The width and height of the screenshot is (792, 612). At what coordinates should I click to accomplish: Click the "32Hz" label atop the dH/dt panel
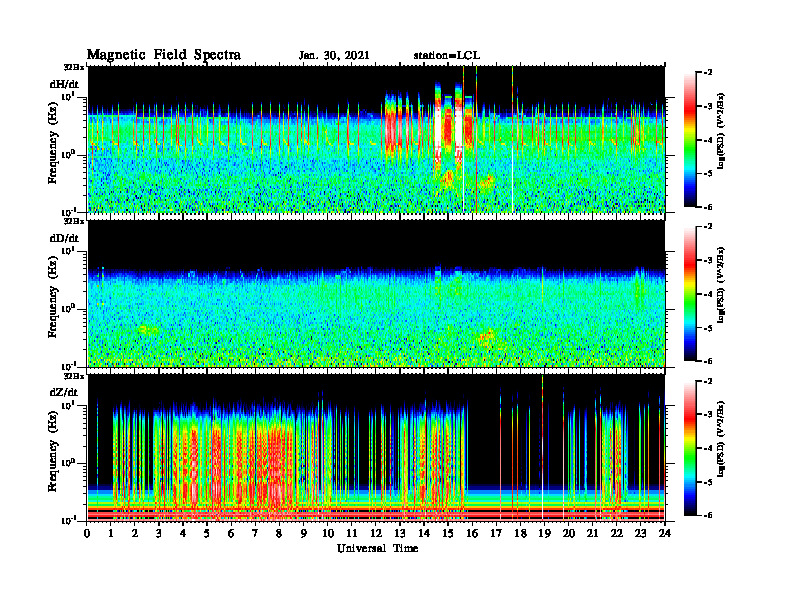coord(74,67)
